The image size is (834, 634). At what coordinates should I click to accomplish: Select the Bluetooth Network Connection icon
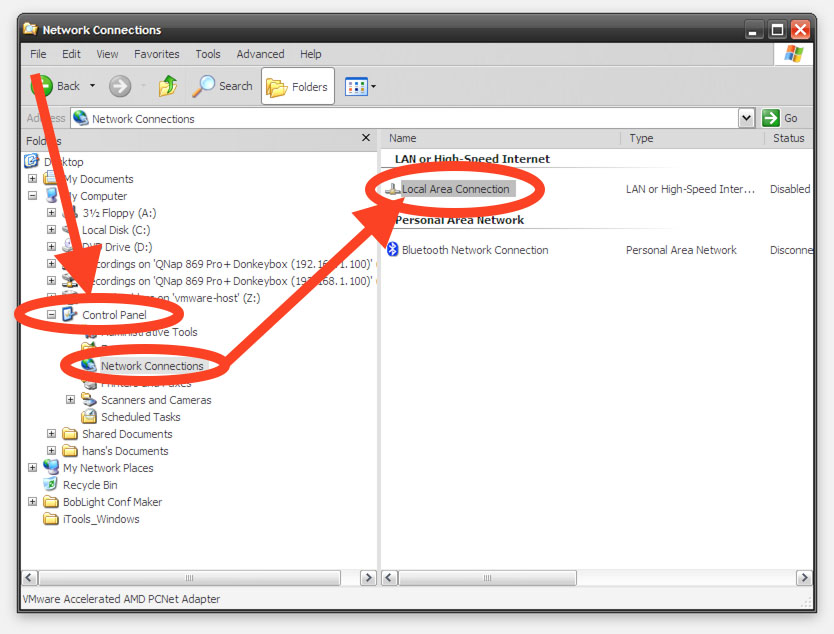click(x=393, y=250)
